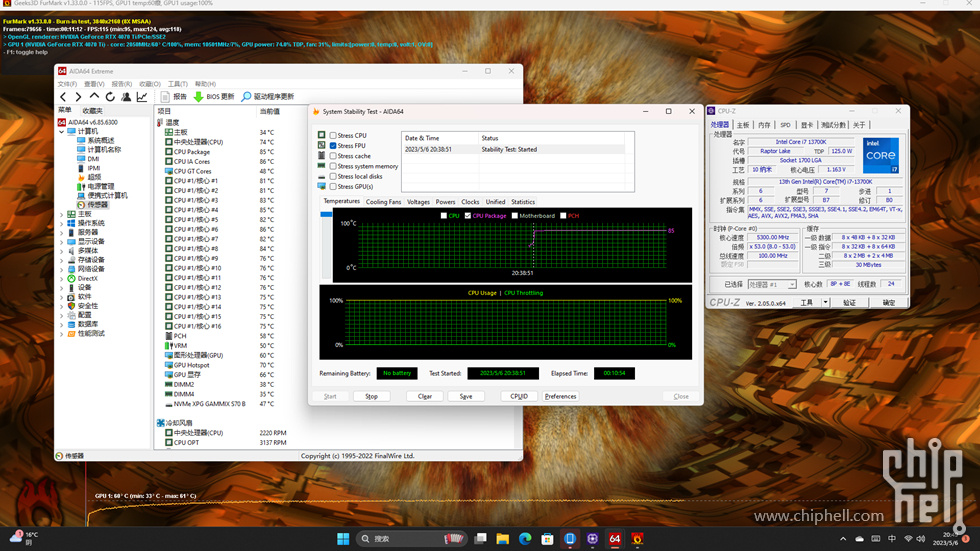Switch to the SPD tab in CPU-Z
The image size is (980, 551).
pyautogui.click(x=786, y=125)
